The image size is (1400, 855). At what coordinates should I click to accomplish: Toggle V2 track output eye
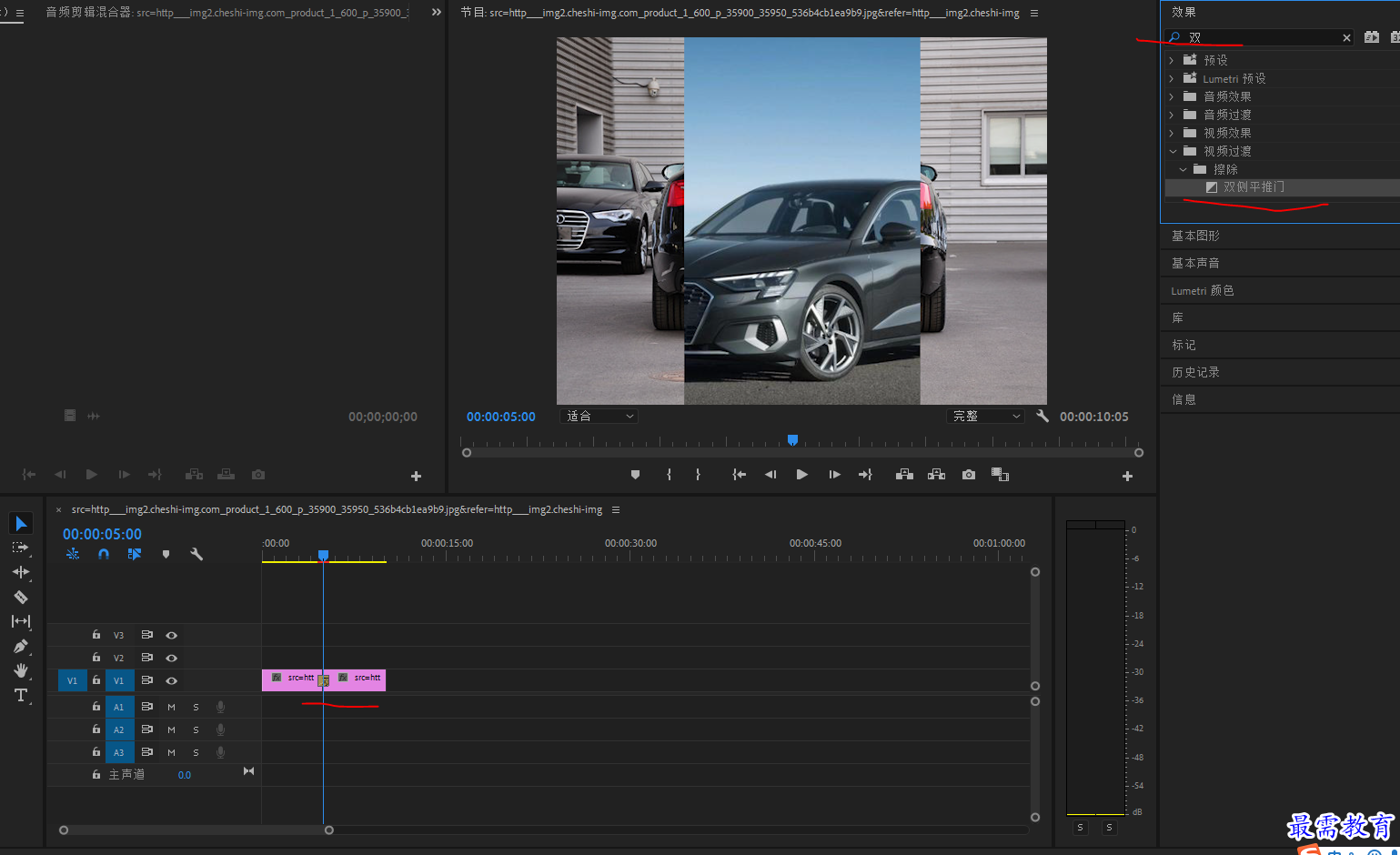[171, 658]
